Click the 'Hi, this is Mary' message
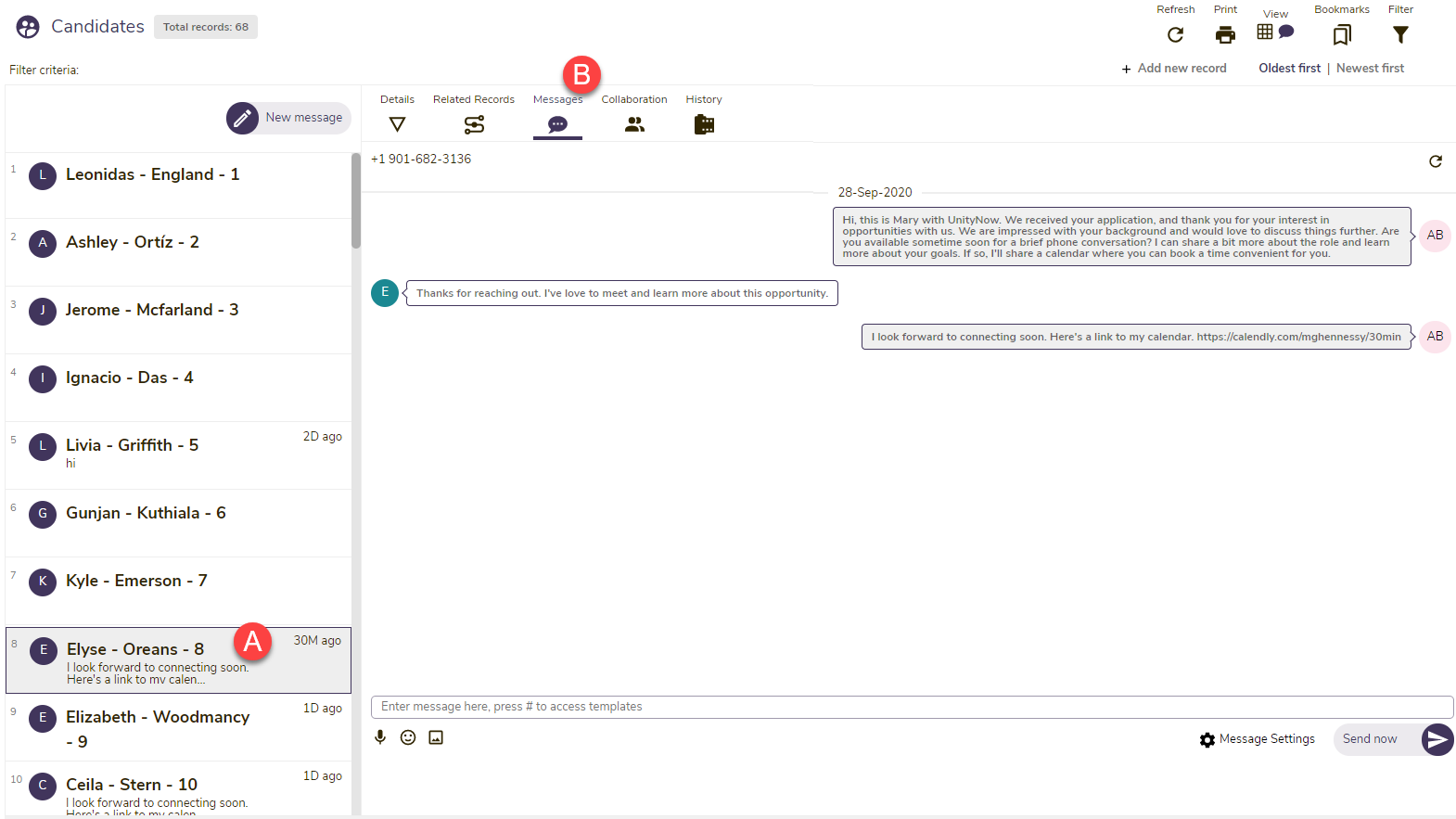The height and width of the screenshot is (819, 1456). tap(1121, 237)
